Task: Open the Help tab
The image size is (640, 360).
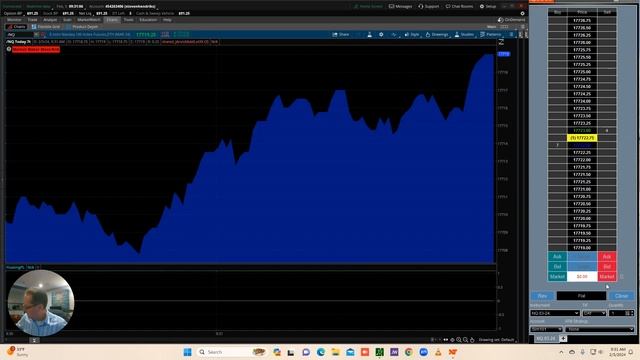Action: pos(167,20)
